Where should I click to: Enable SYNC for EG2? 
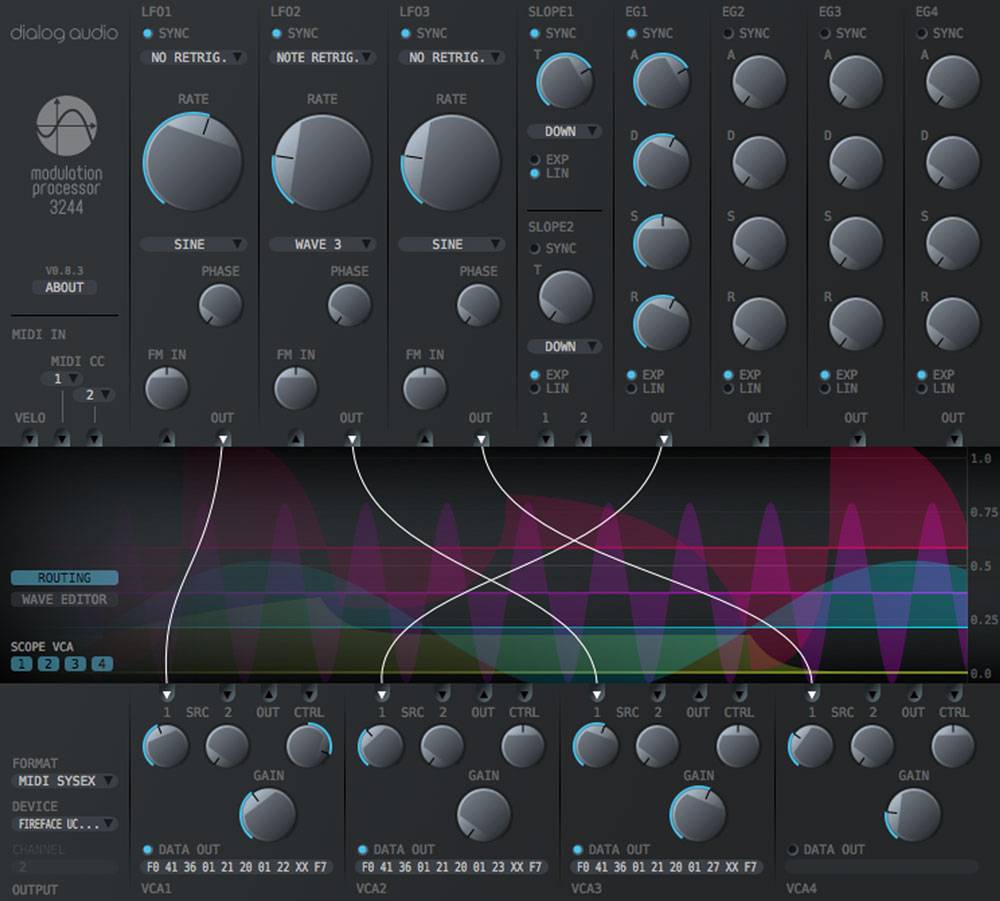pos(729,33)
